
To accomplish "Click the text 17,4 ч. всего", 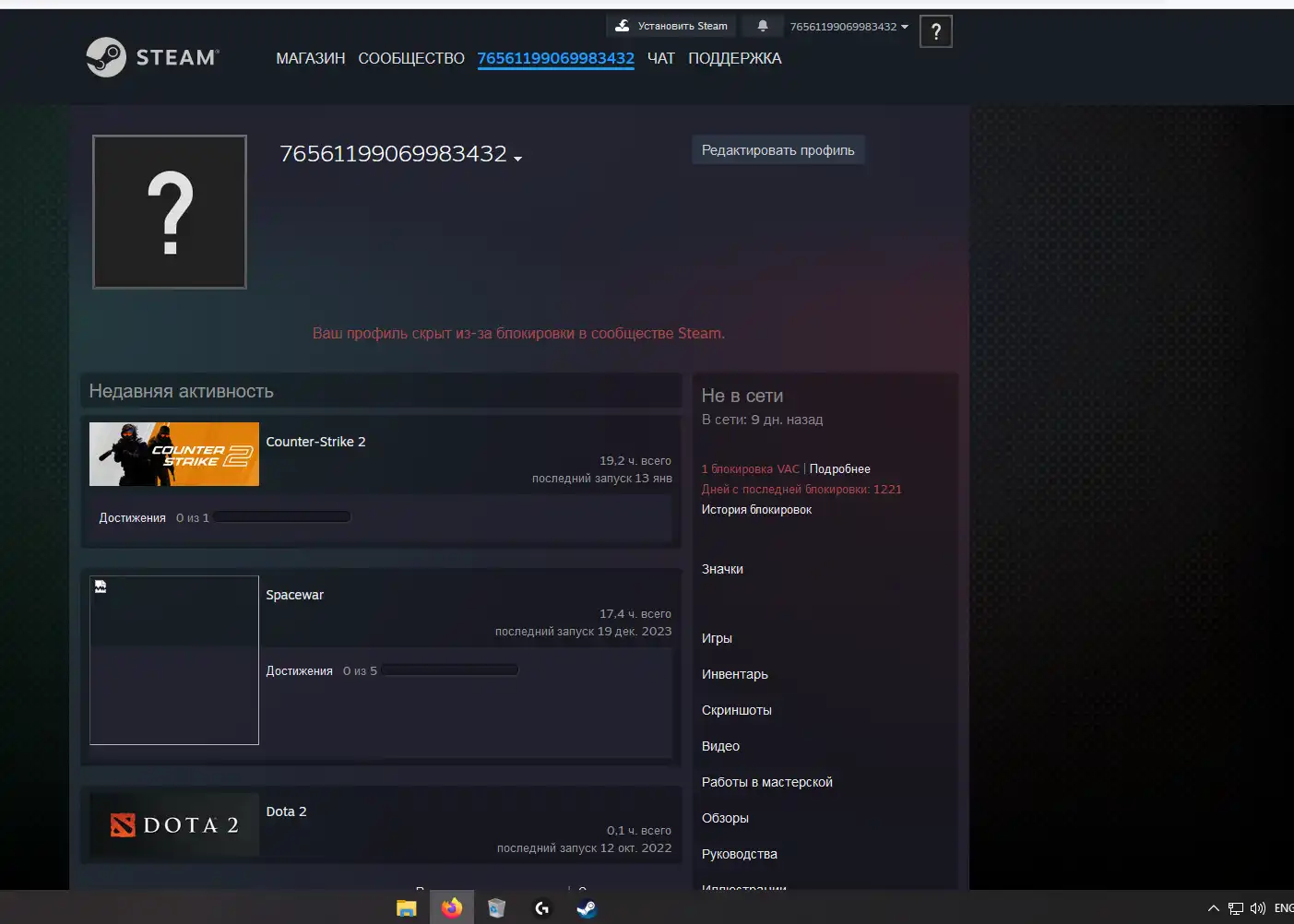I will point(635,613).
